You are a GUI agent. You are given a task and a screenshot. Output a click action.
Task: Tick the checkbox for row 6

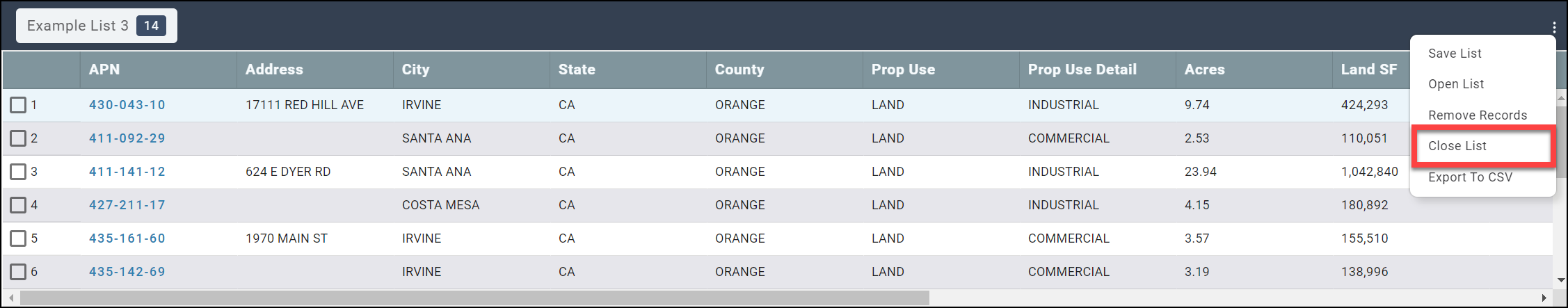click(x=18, y=272)
